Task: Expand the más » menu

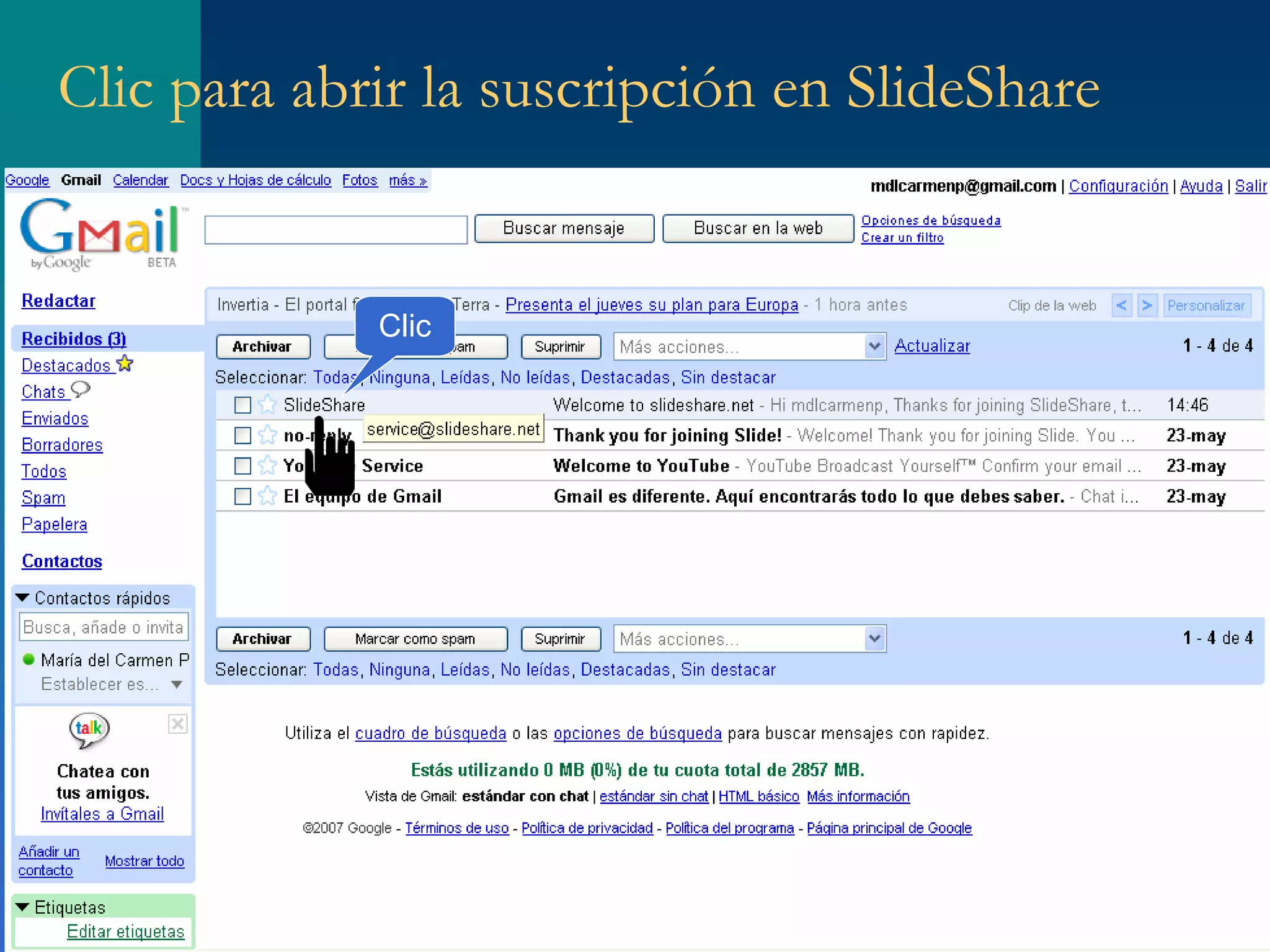Action: 408,180
